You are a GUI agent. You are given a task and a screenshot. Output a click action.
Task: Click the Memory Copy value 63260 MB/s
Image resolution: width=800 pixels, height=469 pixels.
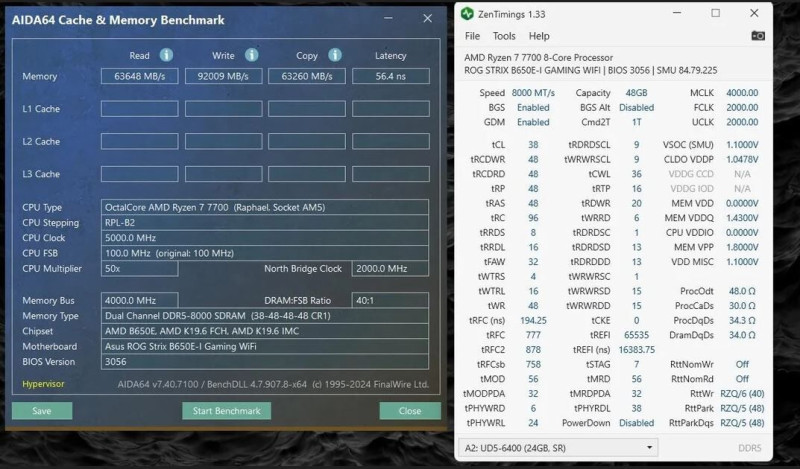(307, 76)
